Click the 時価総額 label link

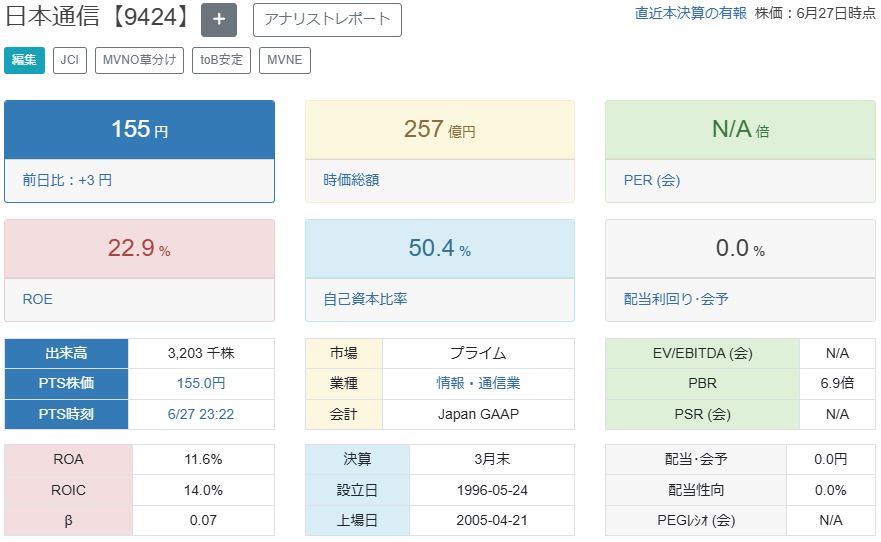(x=351, y=180)
